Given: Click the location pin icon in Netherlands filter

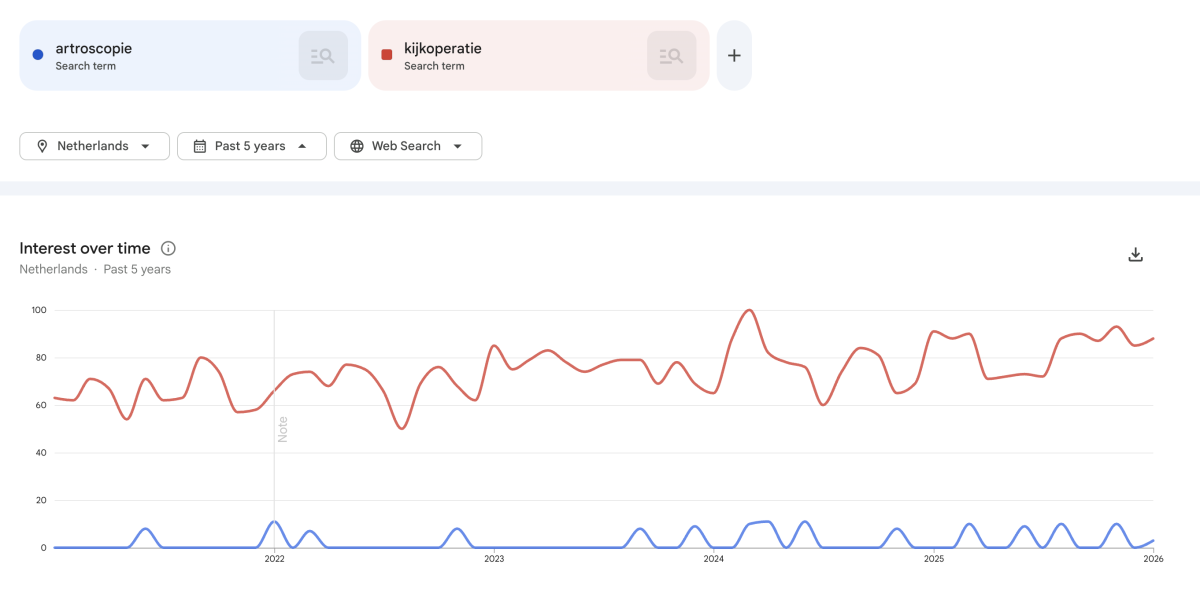Looking at the screenshot, I should tap(42, 146).
